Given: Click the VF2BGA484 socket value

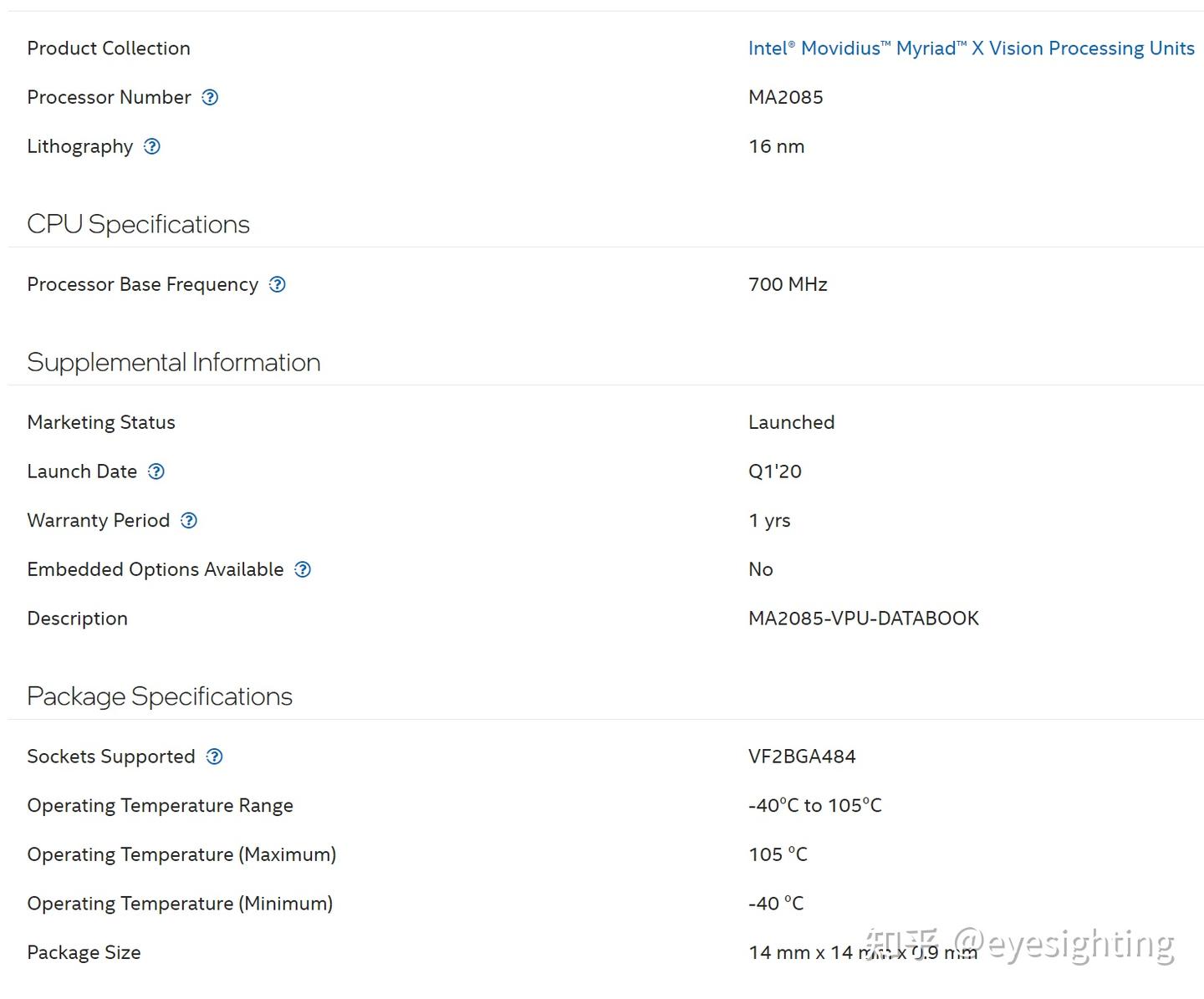Looking at the screenshot, I should (802, 757).
